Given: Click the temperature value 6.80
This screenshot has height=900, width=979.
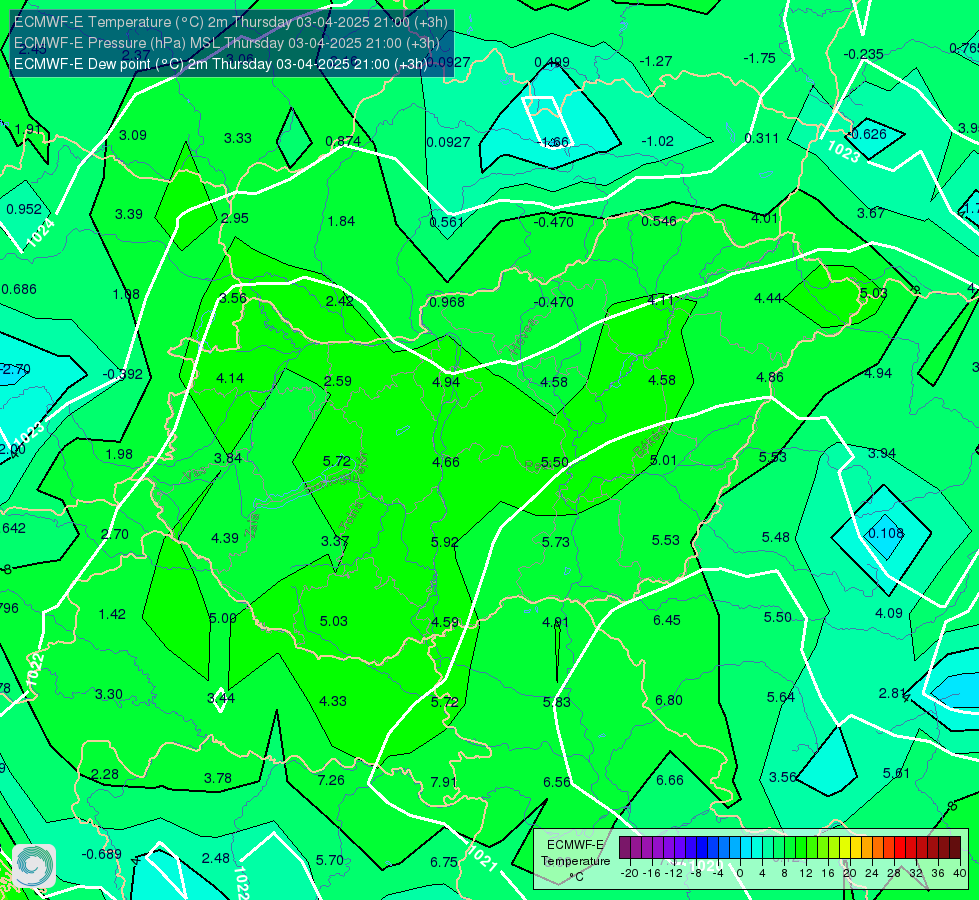Looking at the screenshot, I should (669, 701).
